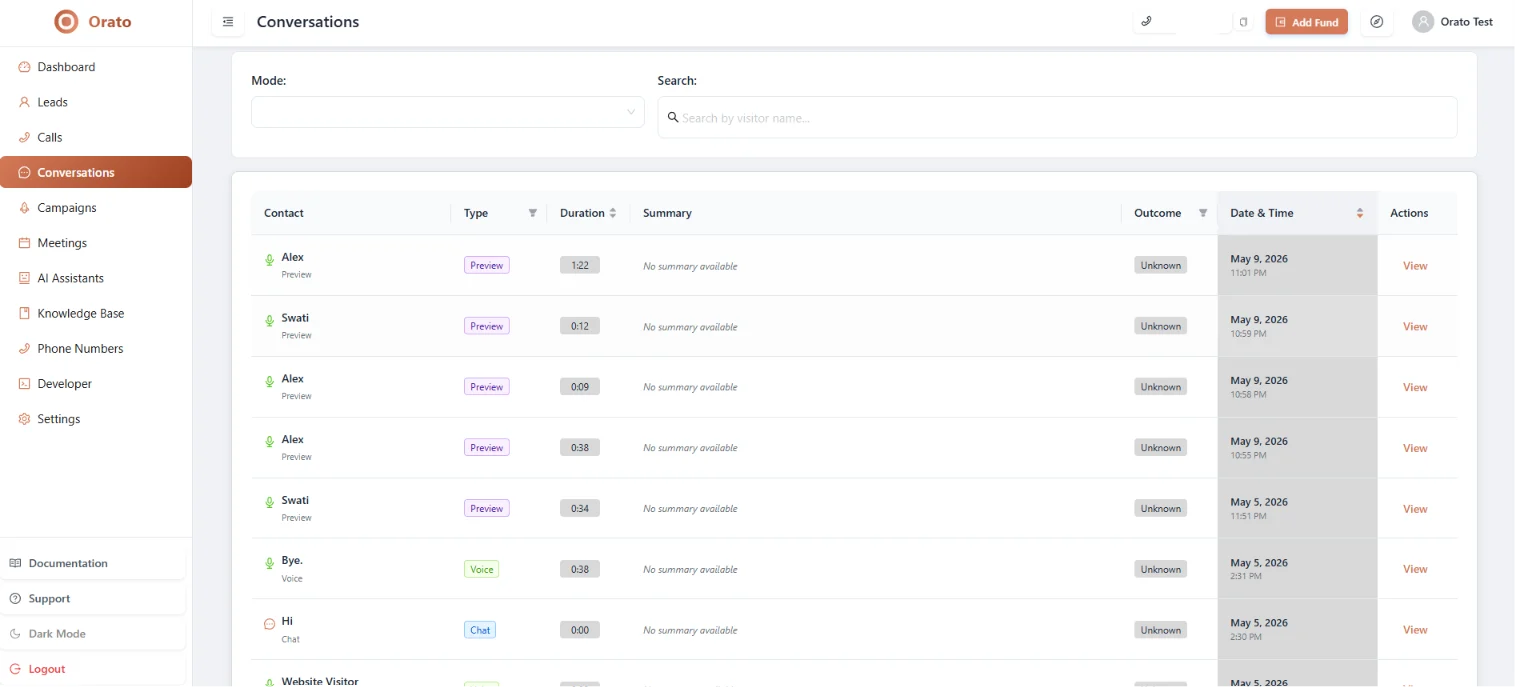Click the Meetings calendar icon
The height and width of the screenshot is (687, 1515).
pyautogui.click(x=25, y=243)
